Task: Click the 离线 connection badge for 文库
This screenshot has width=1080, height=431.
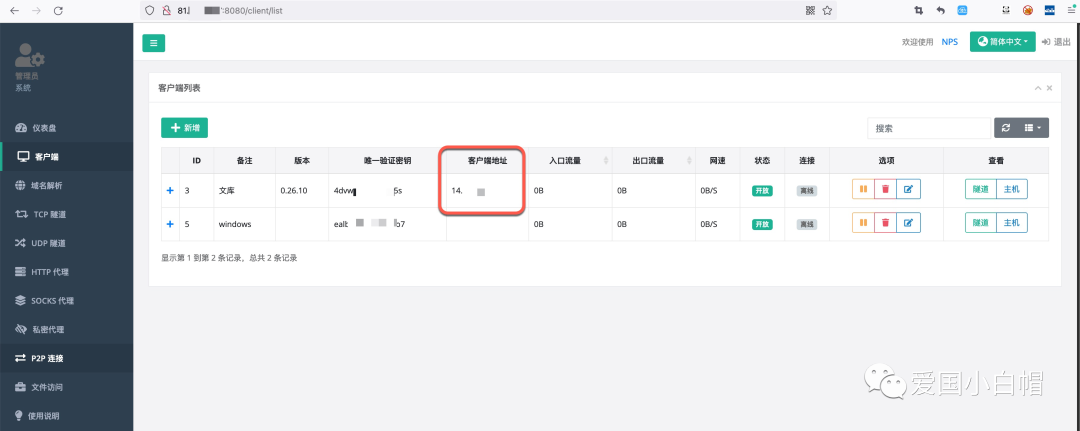Action: pos(807,191)
